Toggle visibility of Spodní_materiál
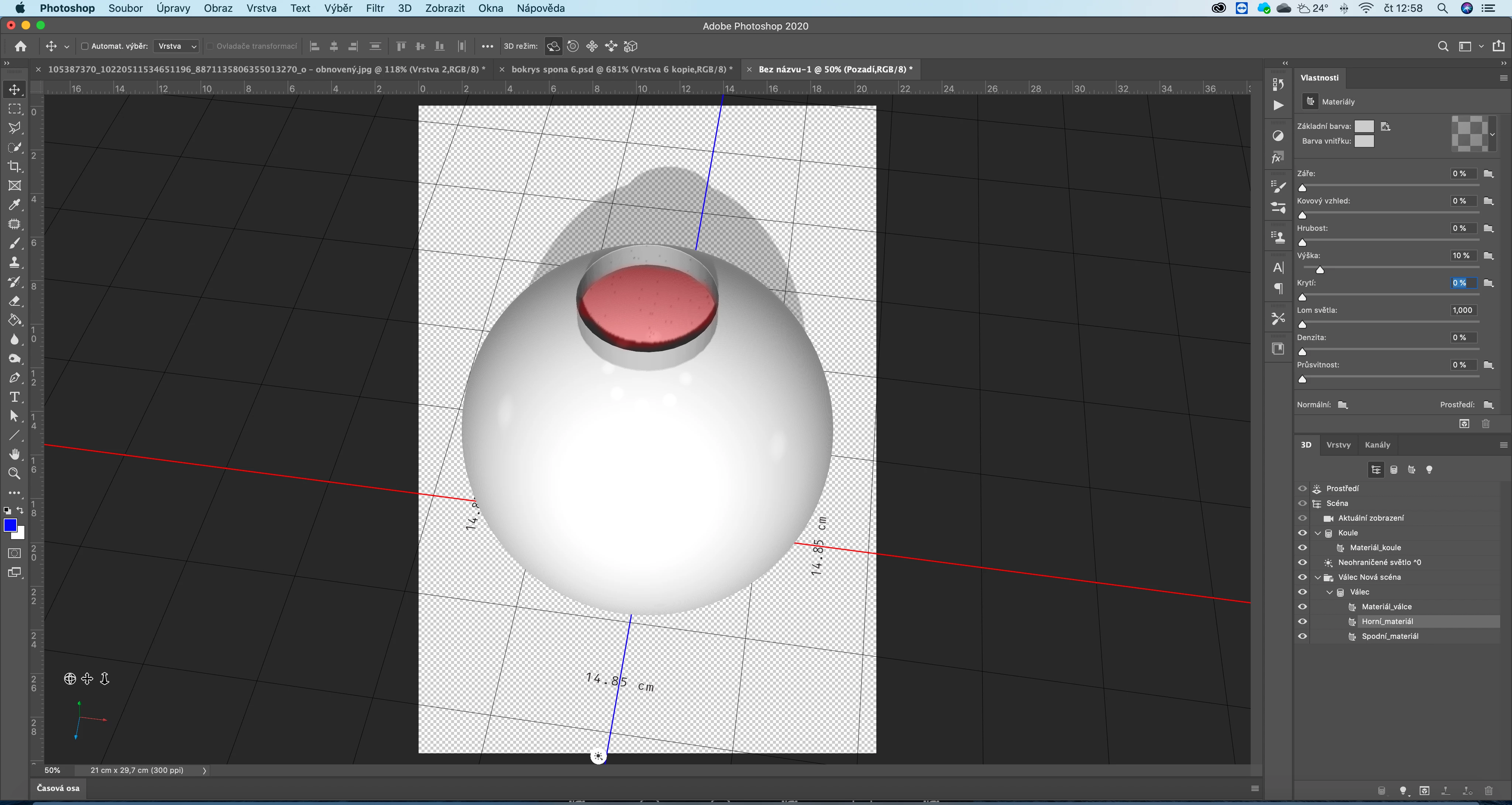Screen dimensions: 1512x805 tap(1302, 636)
